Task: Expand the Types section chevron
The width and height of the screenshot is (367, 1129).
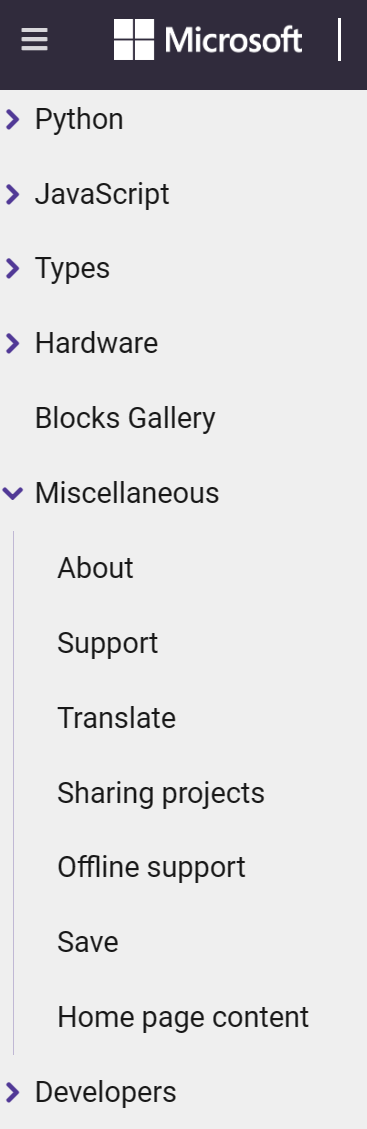Action: click(12, 269)
